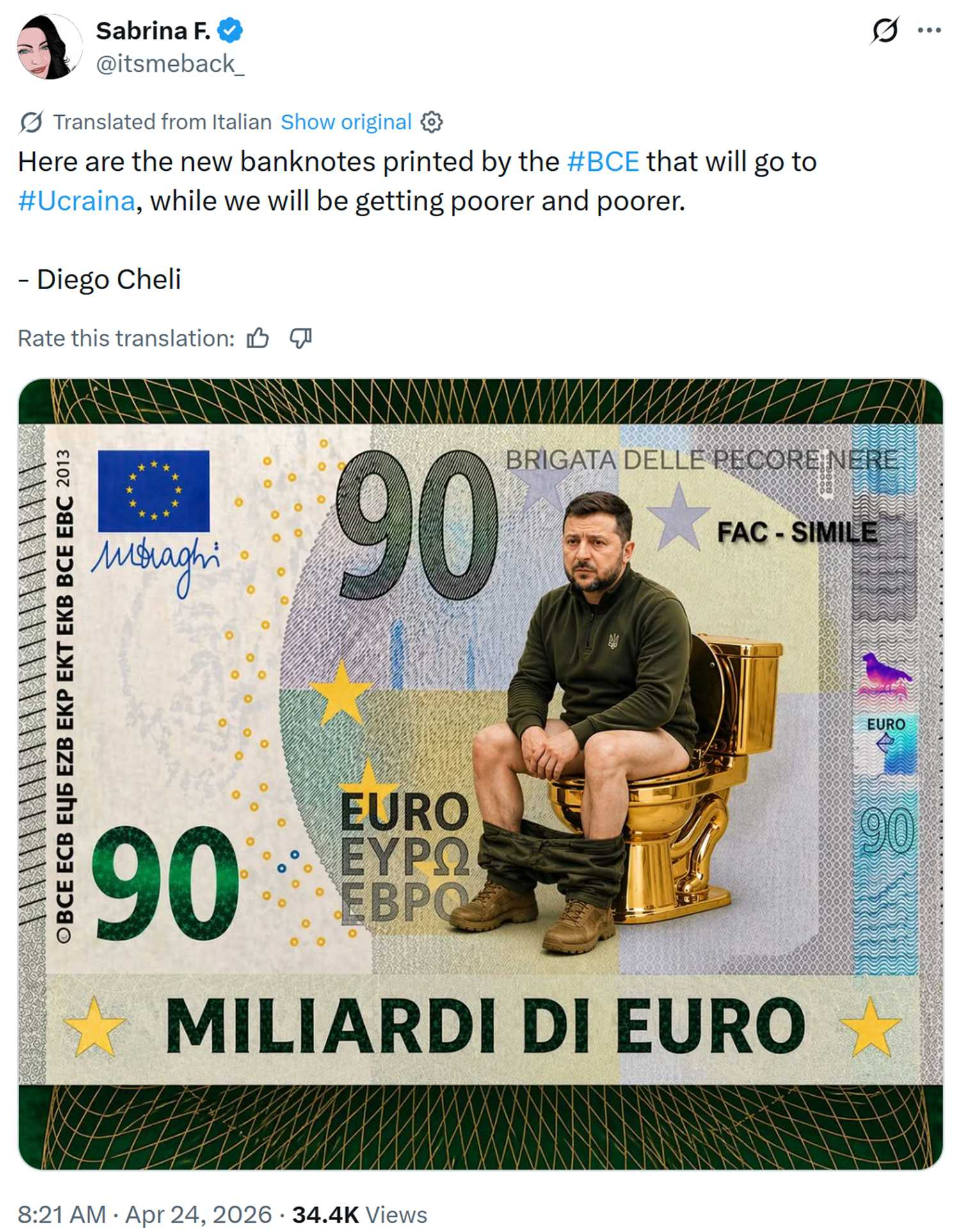Open Sabrina F.'s profile avatar

pos(49,47)
